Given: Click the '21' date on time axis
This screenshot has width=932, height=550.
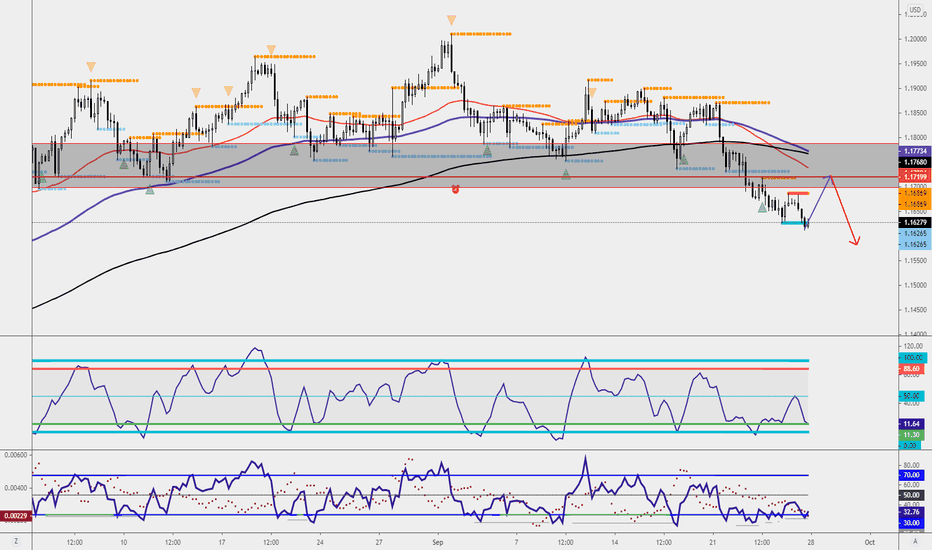Looking at the screenshot, I should 713,542.
